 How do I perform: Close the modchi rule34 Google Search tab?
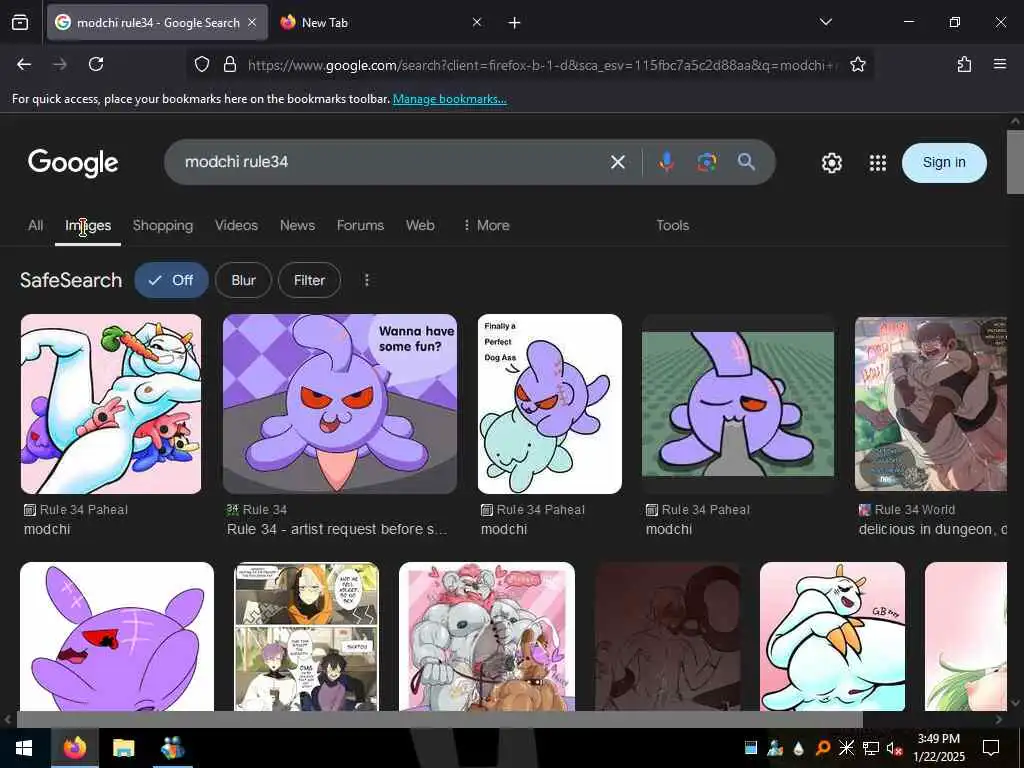(x=252, y=23)
